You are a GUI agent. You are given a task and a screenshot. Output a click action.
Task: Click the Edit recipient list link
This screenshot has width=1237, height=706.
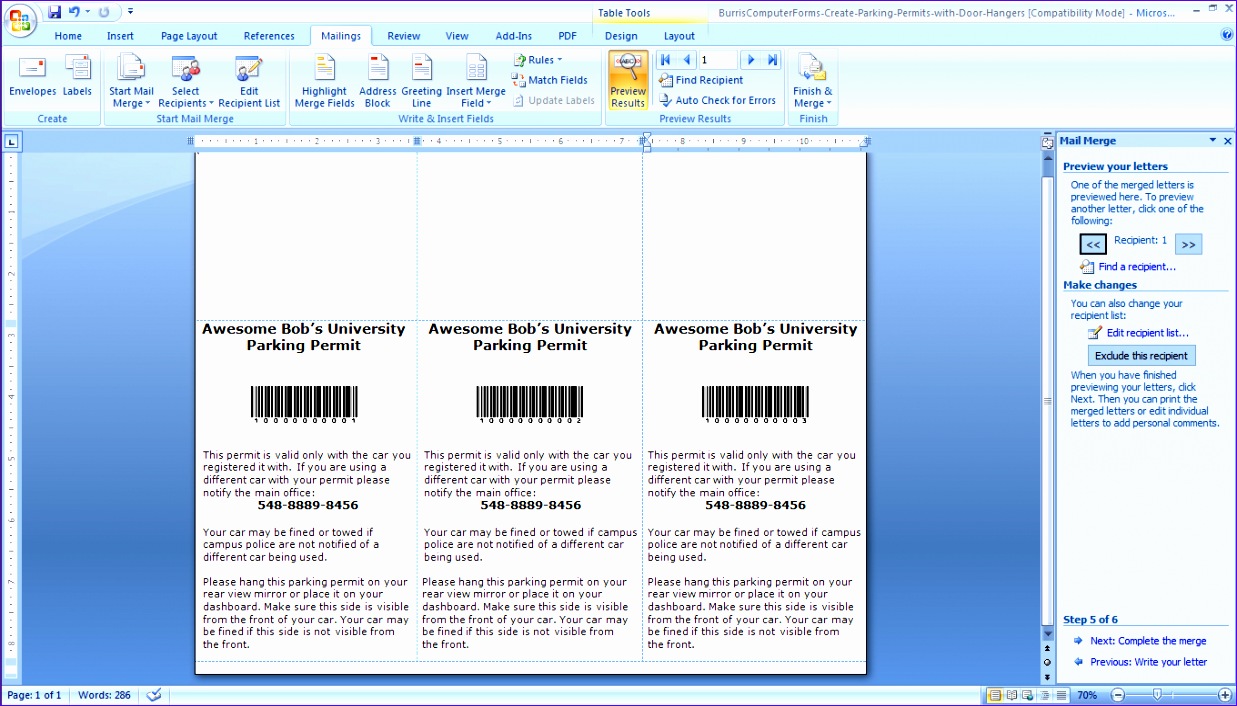click(1147, 333)
